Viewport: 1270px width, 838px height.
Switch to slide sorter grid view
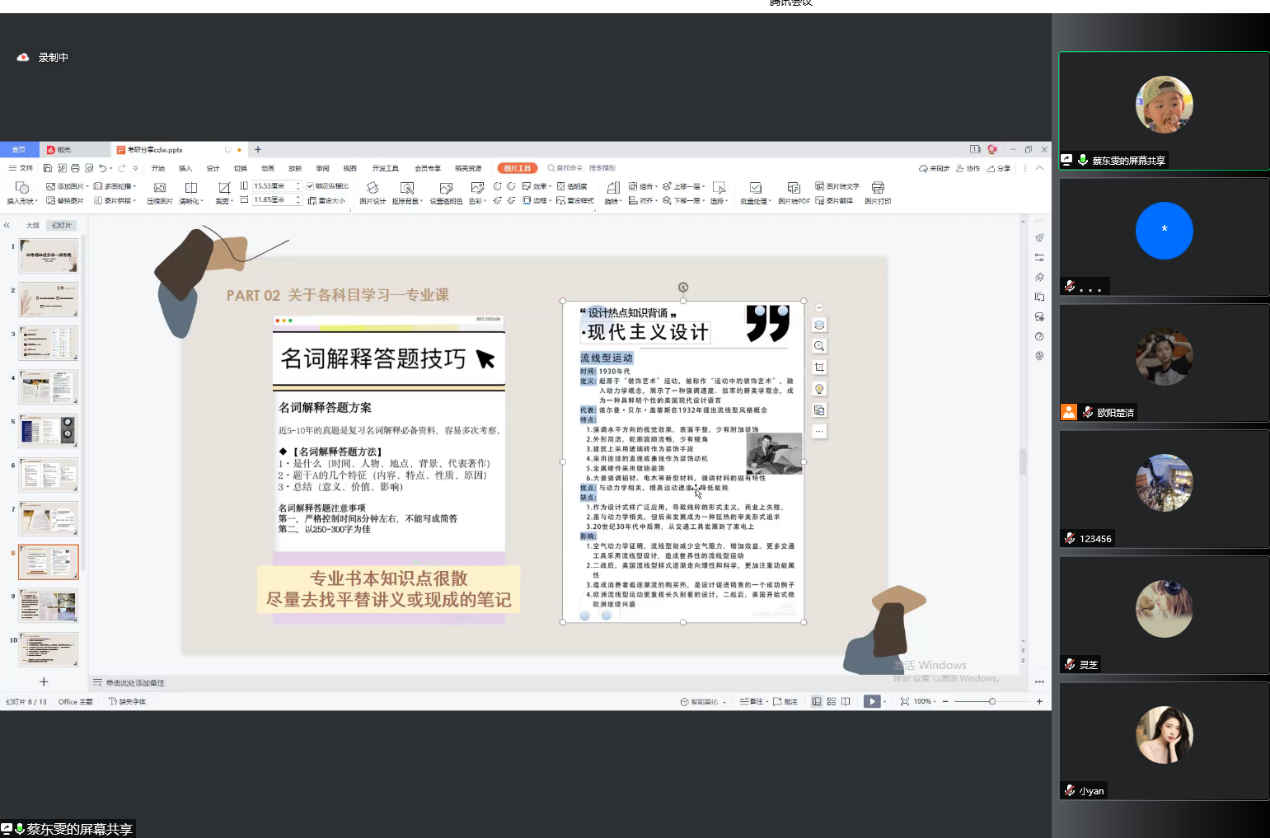point(831,702)
